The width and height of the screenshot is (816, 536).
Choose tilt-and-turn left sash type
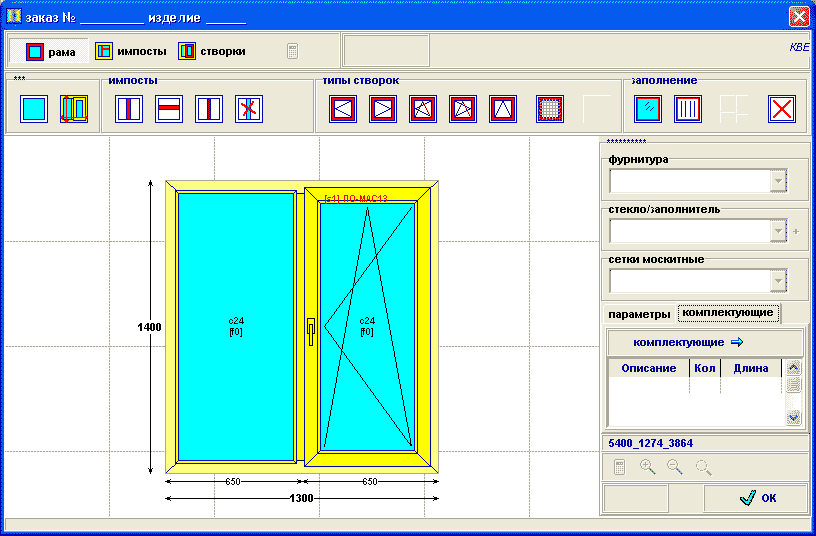point(423,109)
